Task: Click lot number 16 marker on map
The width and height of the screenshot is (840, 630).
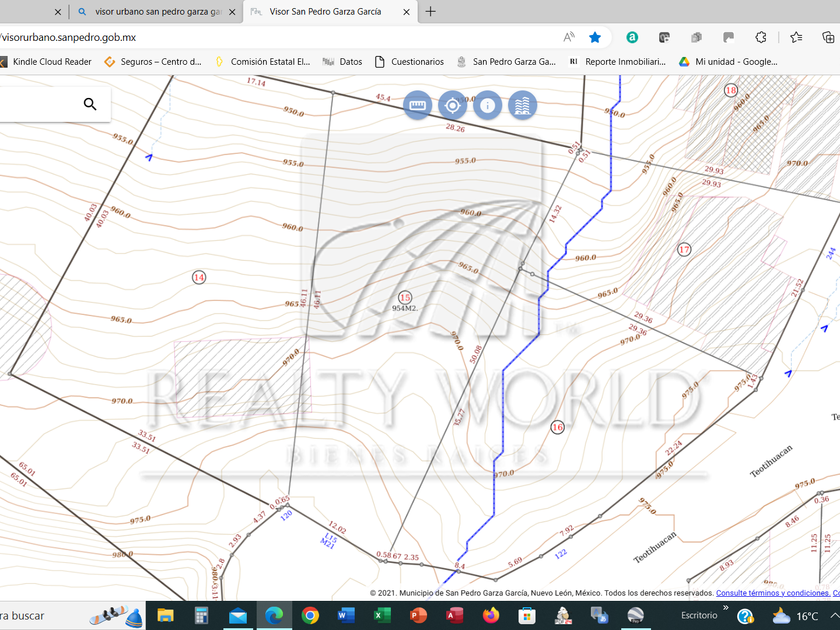Action: [557, 427]
